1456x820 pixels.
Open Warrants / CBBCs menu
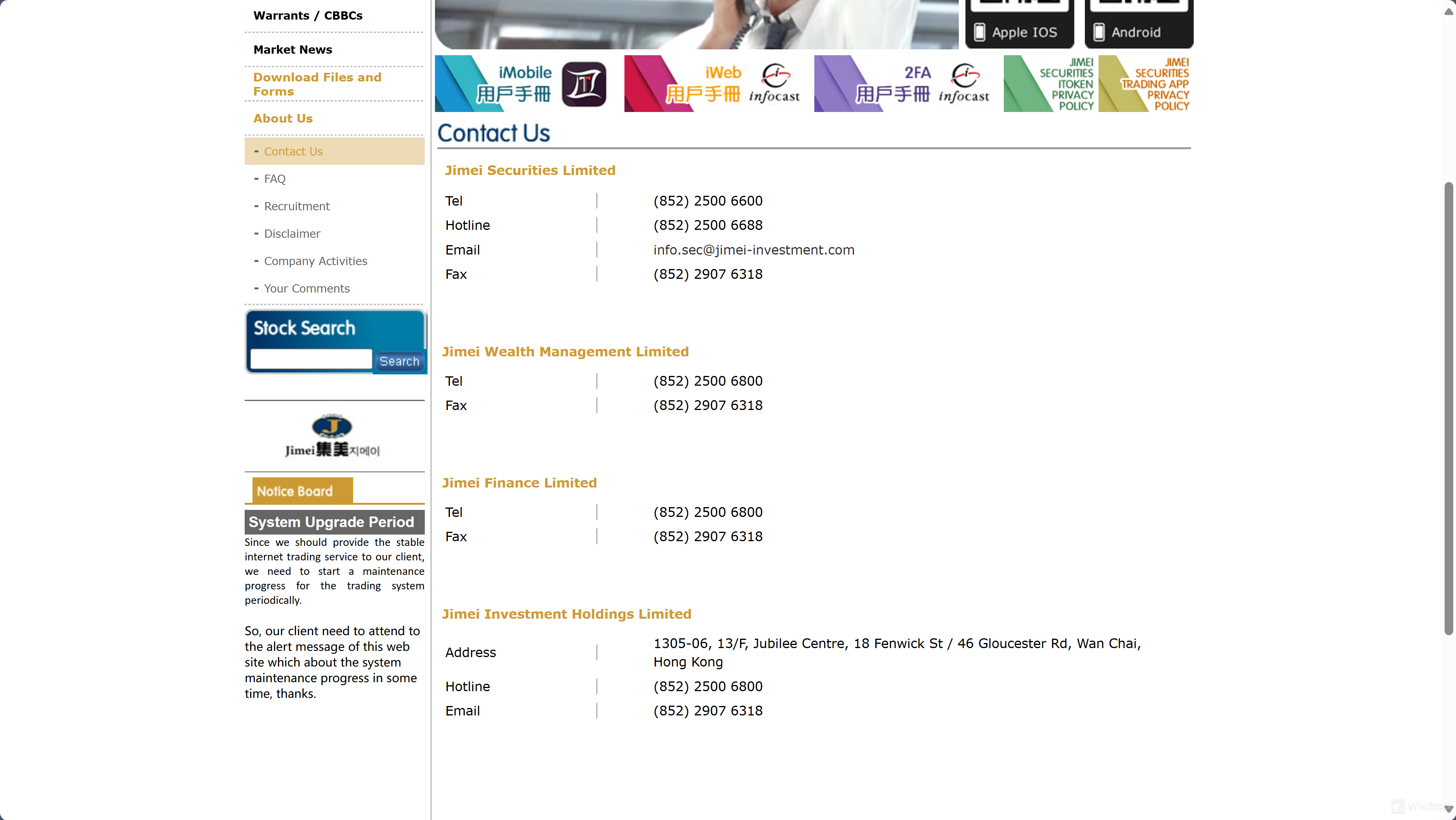pos(307,15)
